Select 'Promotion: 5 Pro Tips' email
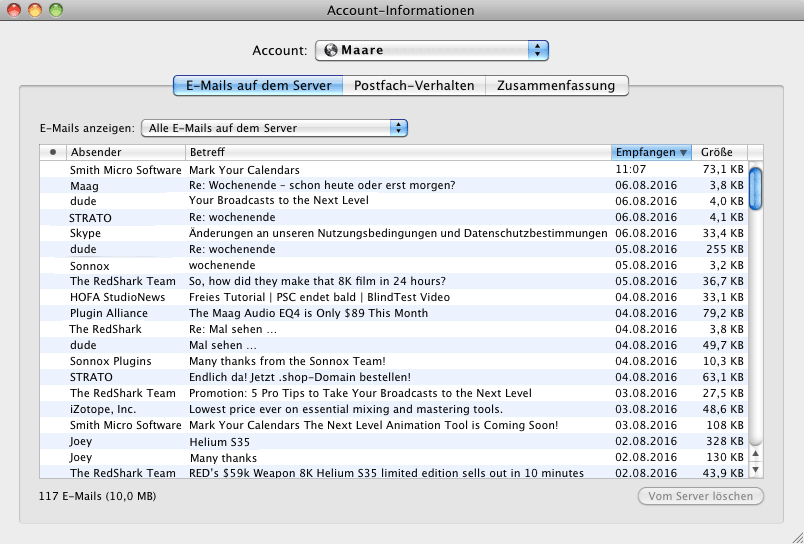The width and height of the screenshot is (804, 544). 394,393
